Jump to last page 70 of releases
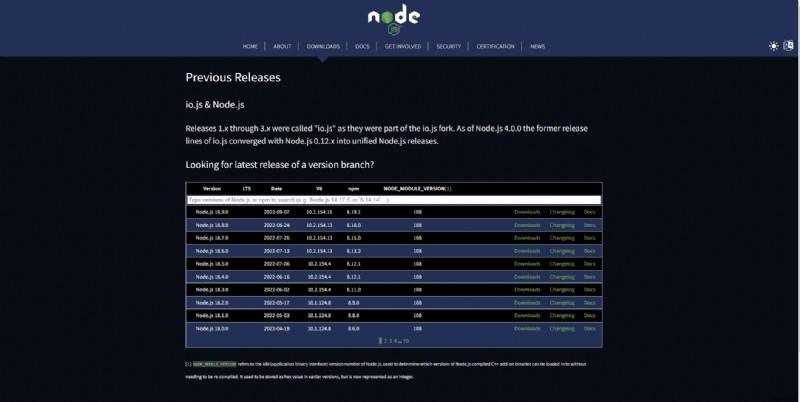 406,341
